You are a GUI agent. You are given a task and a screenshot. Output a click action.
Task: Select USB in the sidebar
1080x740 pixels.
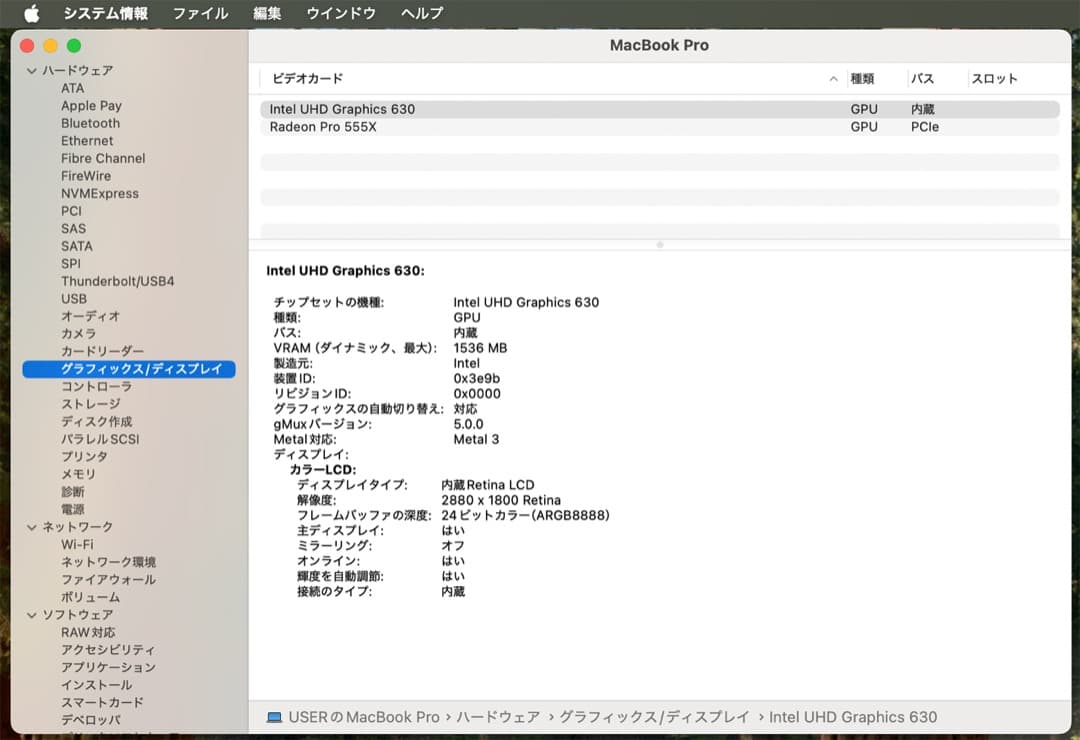[74, 299]
